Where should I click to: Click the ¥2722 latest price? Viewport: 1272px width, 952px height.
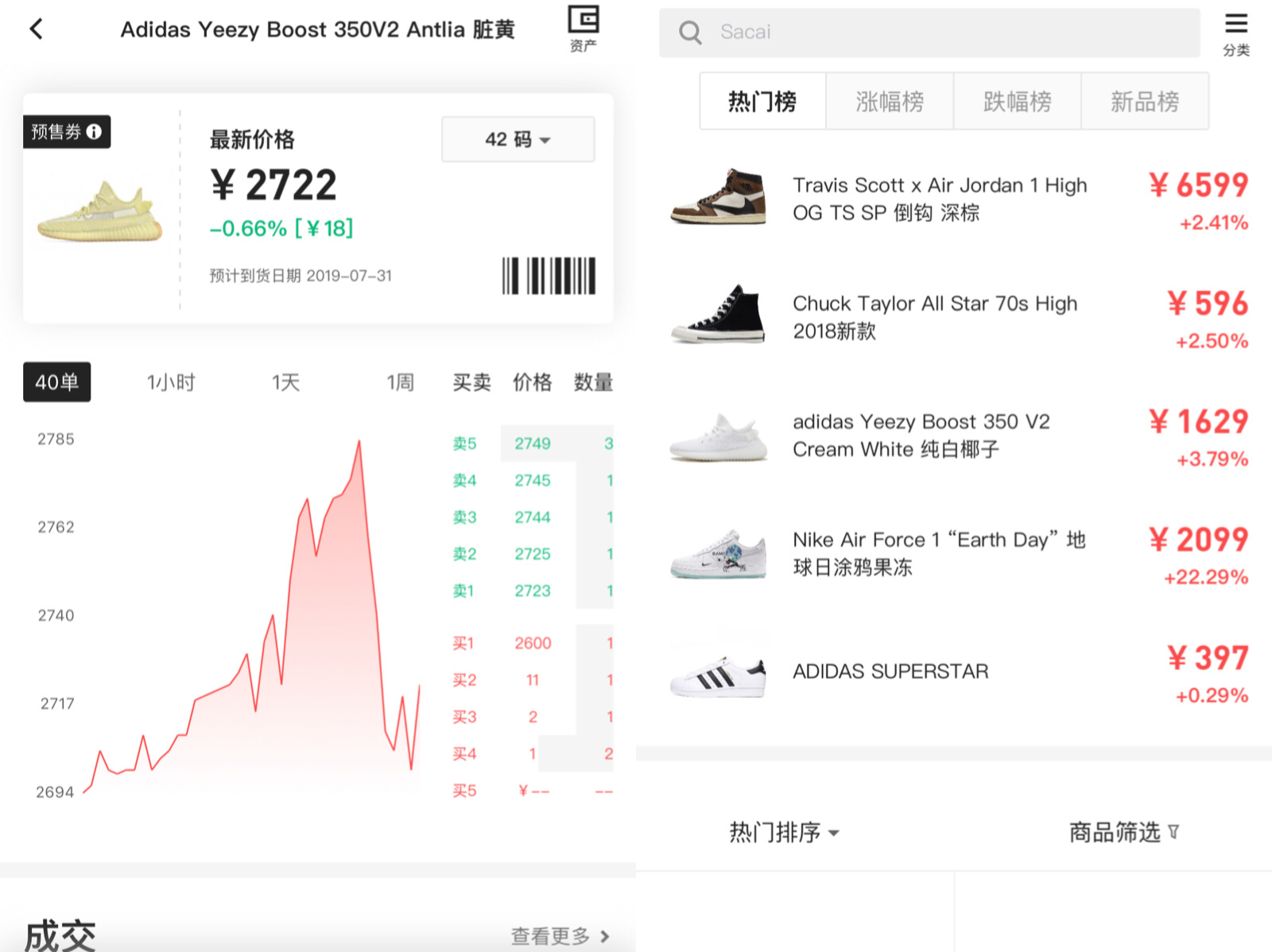pos(273,185)
